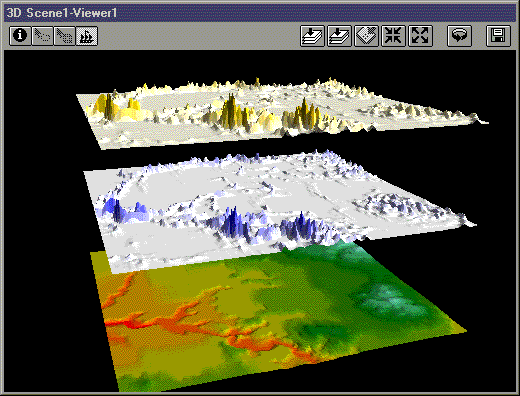Click the circular-arrow rotate viewer icon
The width and height of the screenshot is (520, 396).
(x=459, y=35)
